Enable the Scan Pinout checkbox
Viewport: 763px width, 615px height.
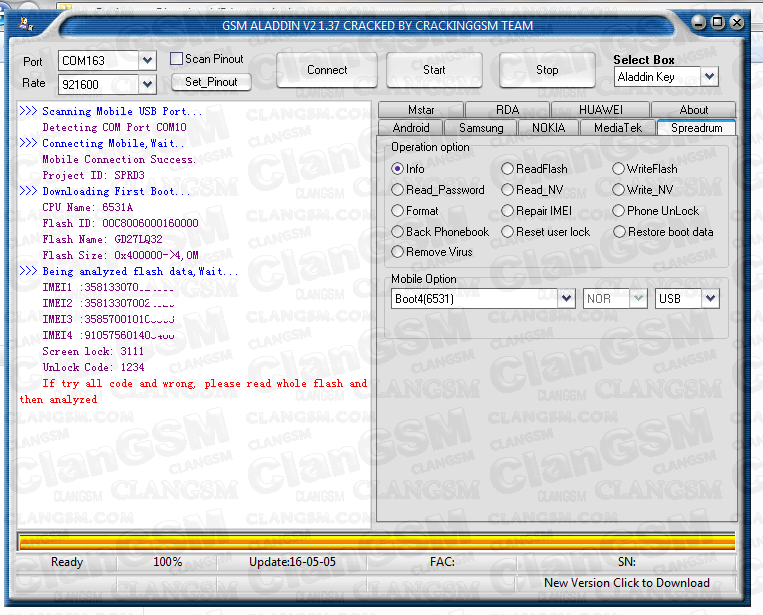[176, 59]
